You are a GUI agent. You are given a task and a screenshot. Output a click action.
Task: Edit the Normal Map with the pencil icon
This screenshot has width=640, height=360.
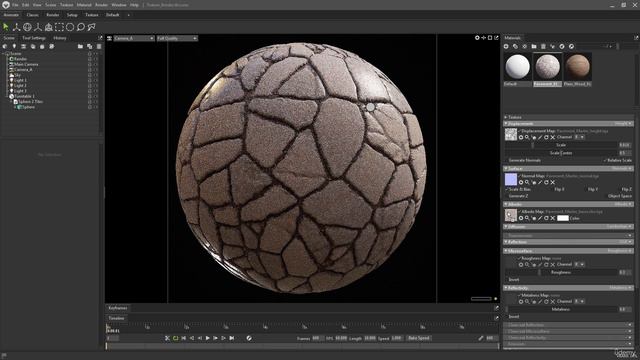pyautogui.click(x=540, y=182)
